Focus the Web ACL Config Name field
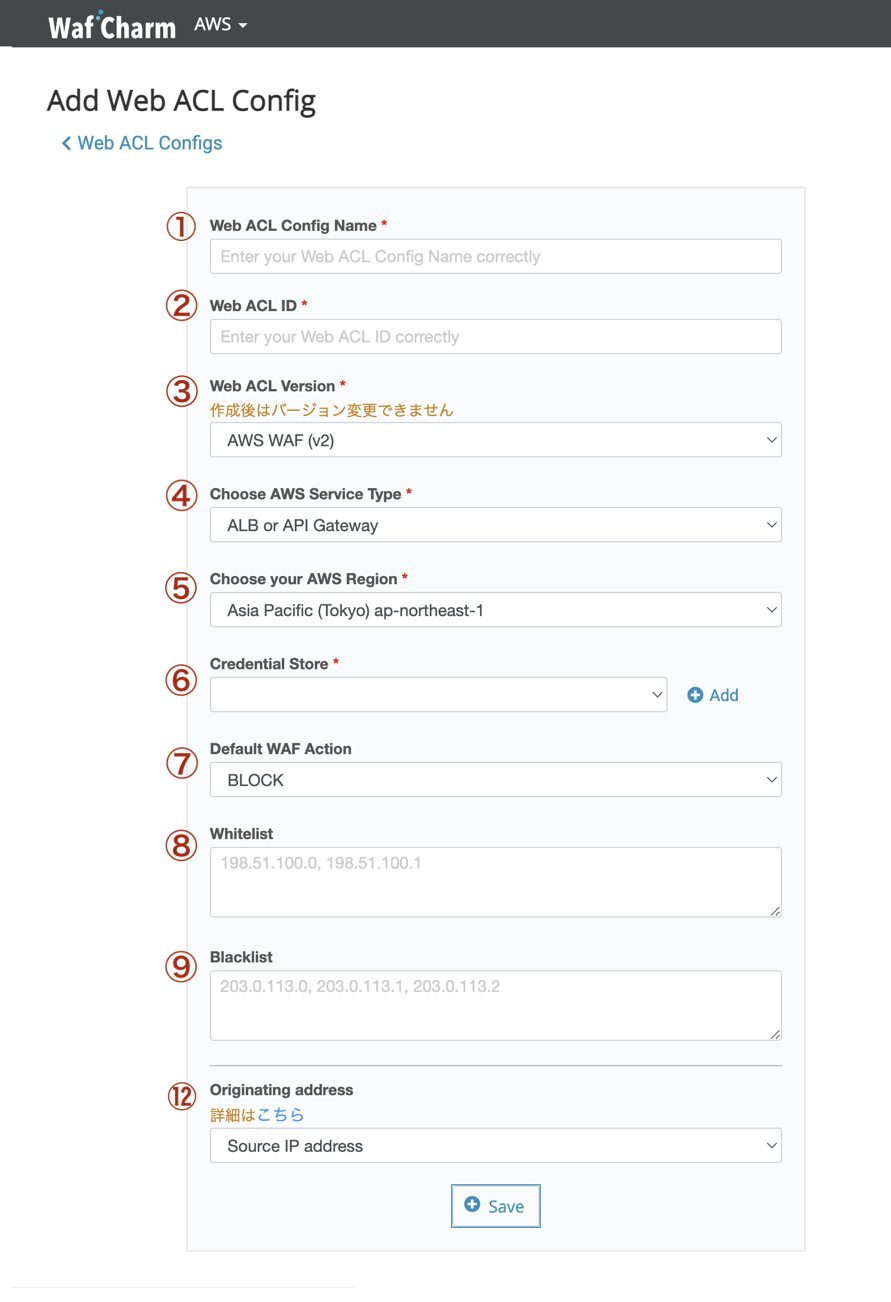This screenshot has width=891, height=1302. point(495,256)
